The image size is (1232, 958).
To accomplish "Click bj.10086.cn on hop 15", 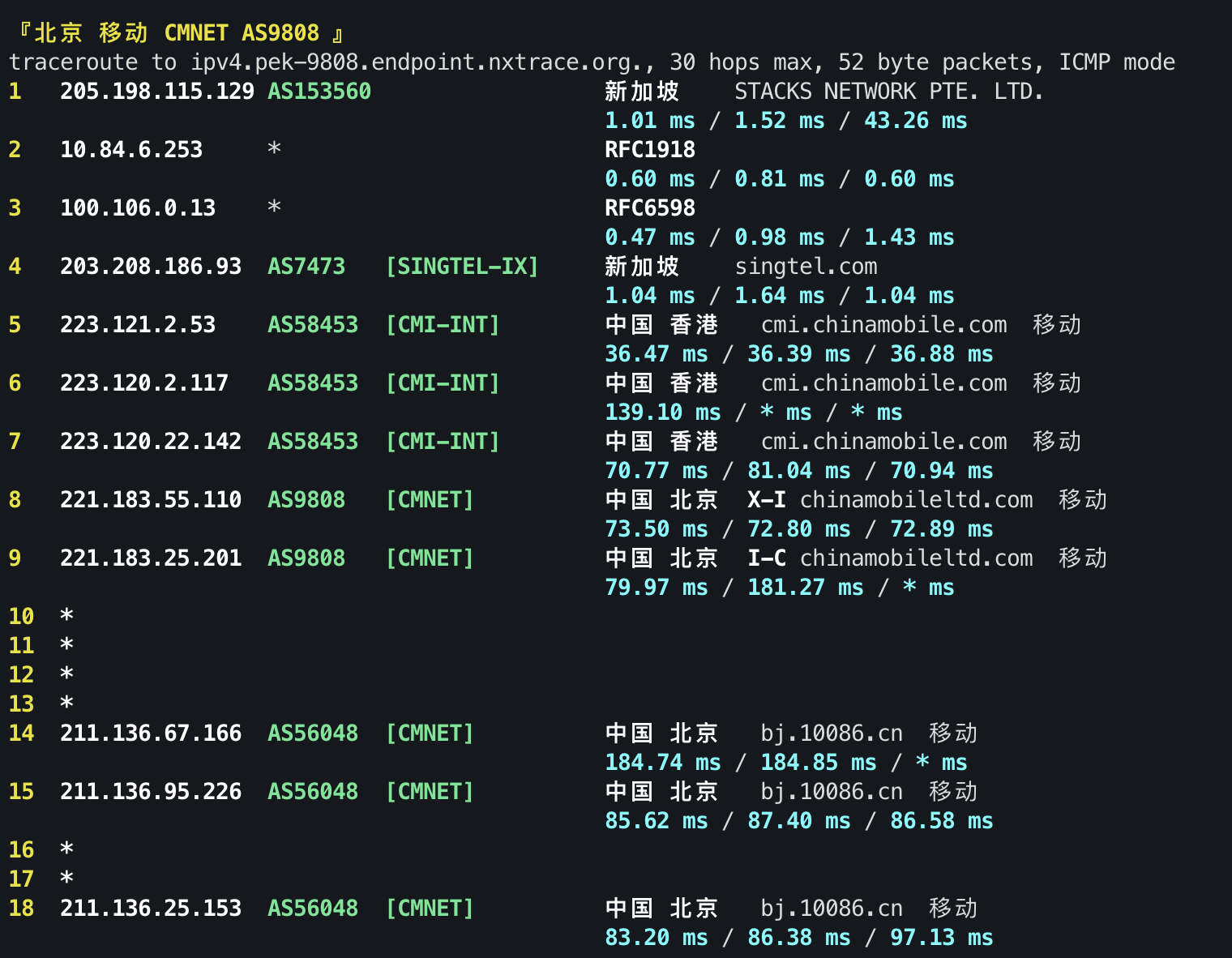I will (831, 791).
